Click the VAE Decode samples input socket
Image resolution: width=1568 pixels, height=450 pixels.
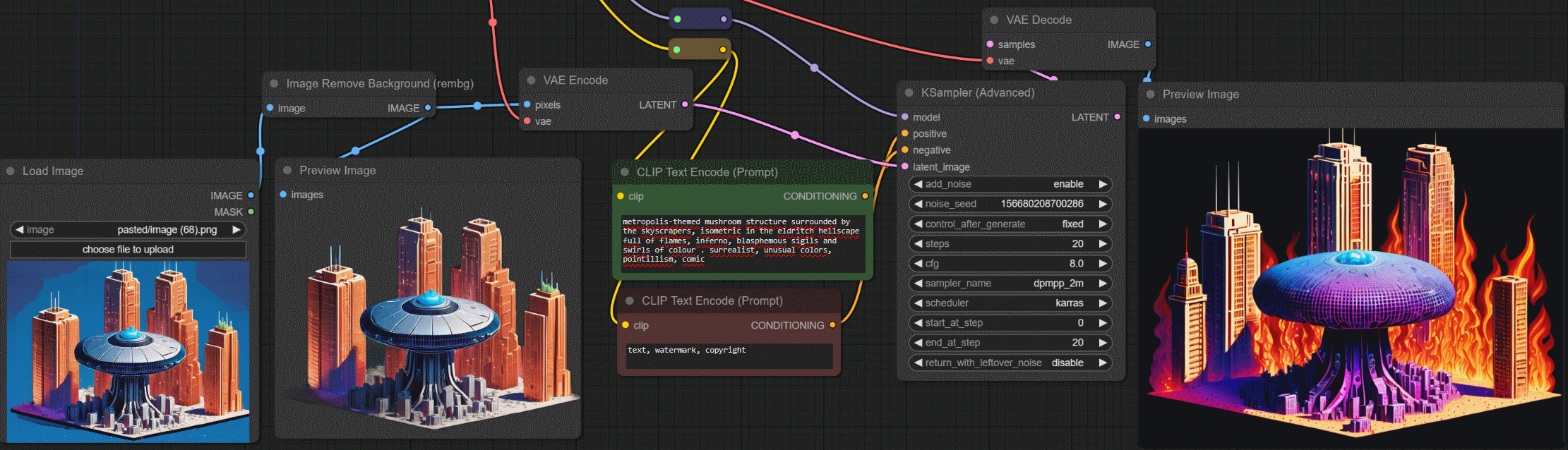990,44
